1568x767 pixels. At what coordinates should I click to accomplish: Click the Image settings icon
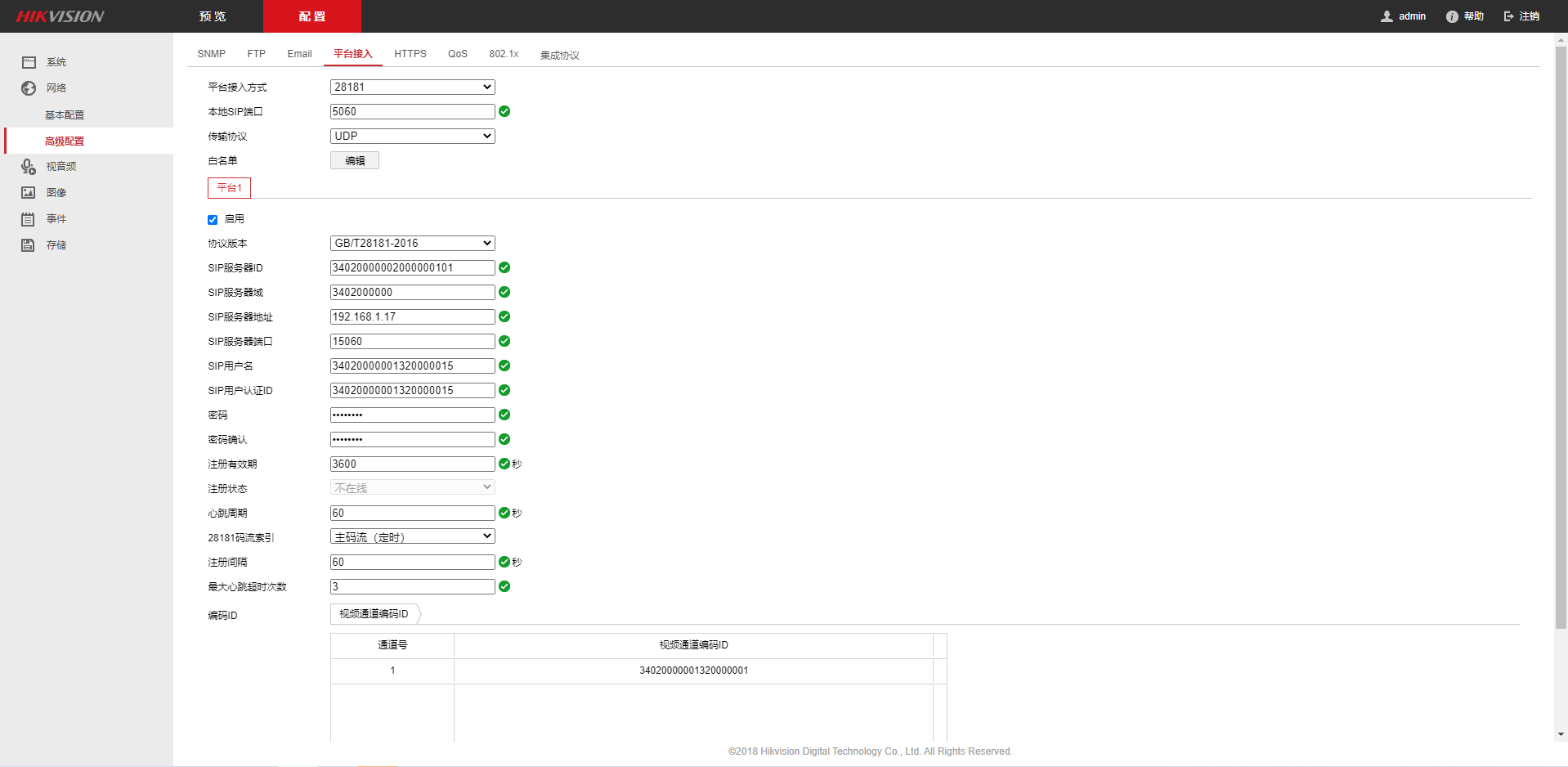(29, 193)
